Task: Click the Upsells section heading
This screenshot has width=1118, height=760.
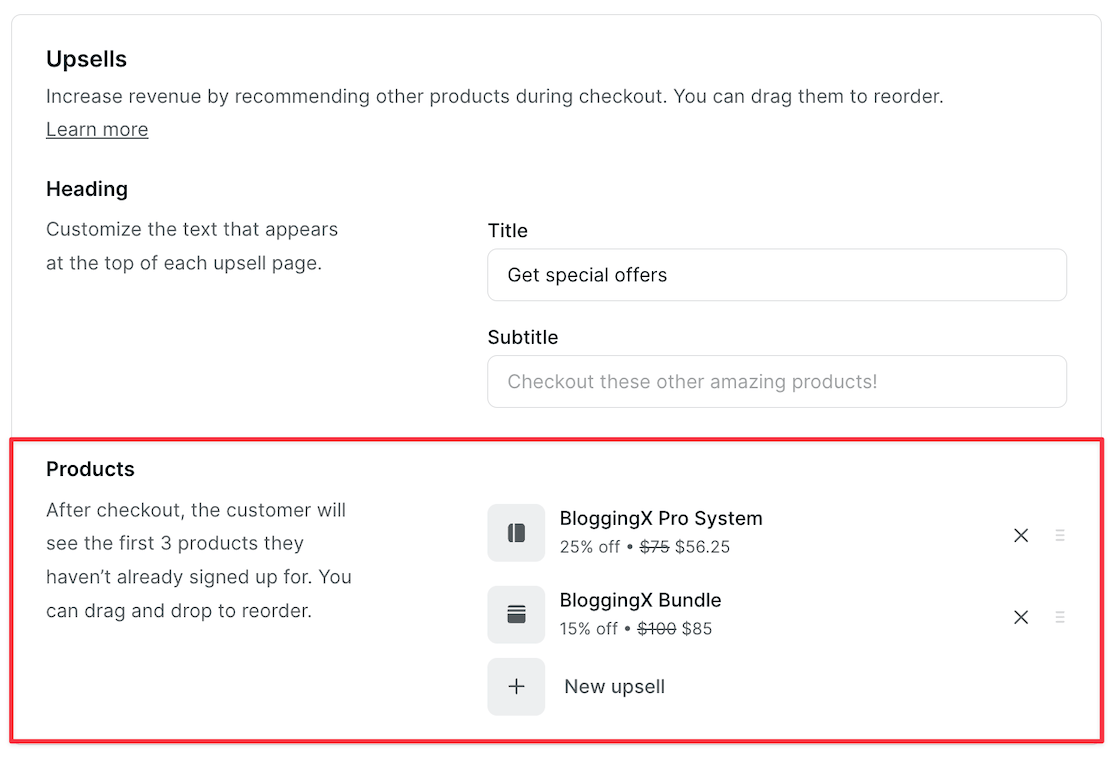Action: tap(86, 60)
